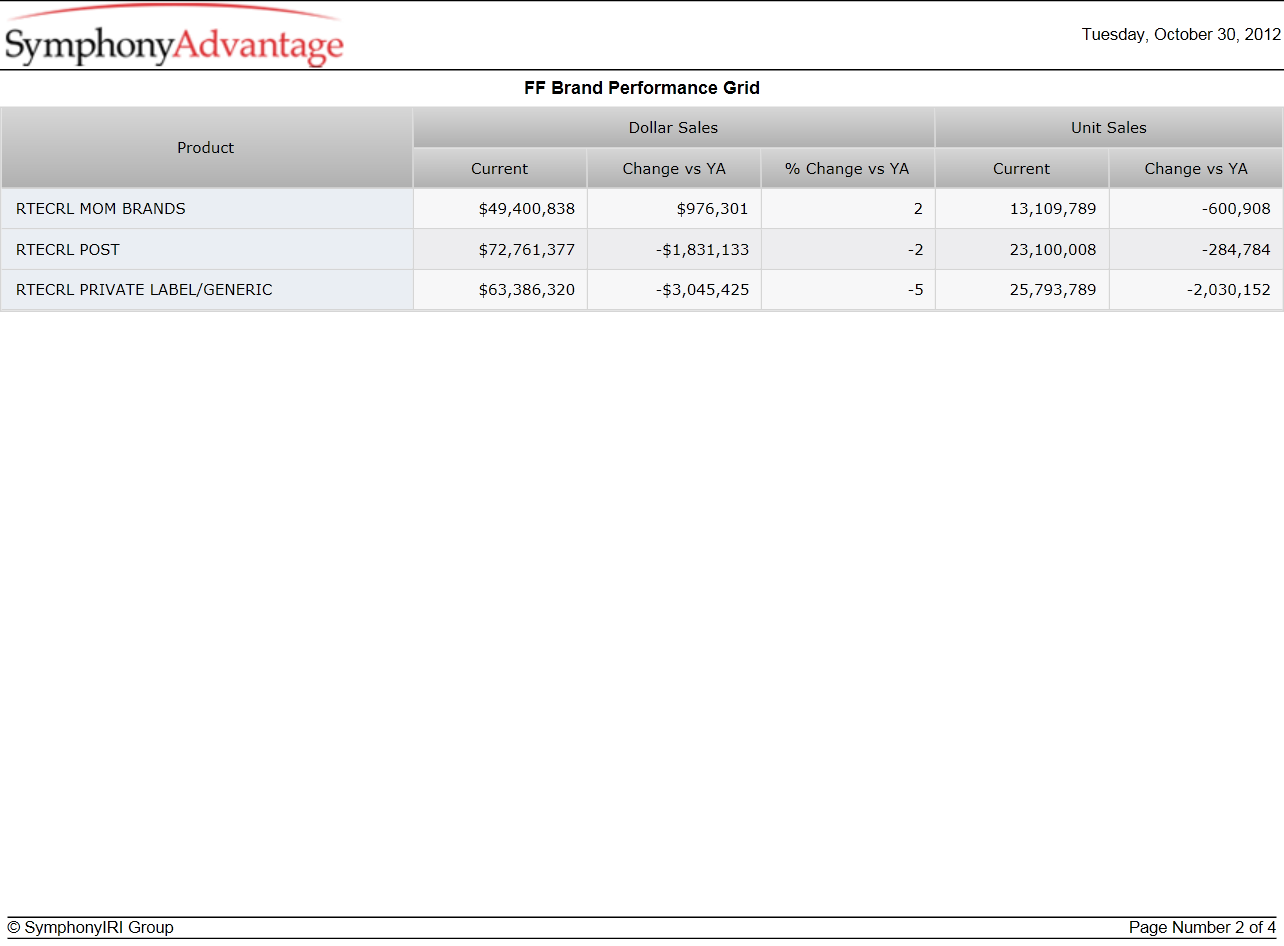
Task: Click the -284,784 cell
Action: [x=1196, y=250]
